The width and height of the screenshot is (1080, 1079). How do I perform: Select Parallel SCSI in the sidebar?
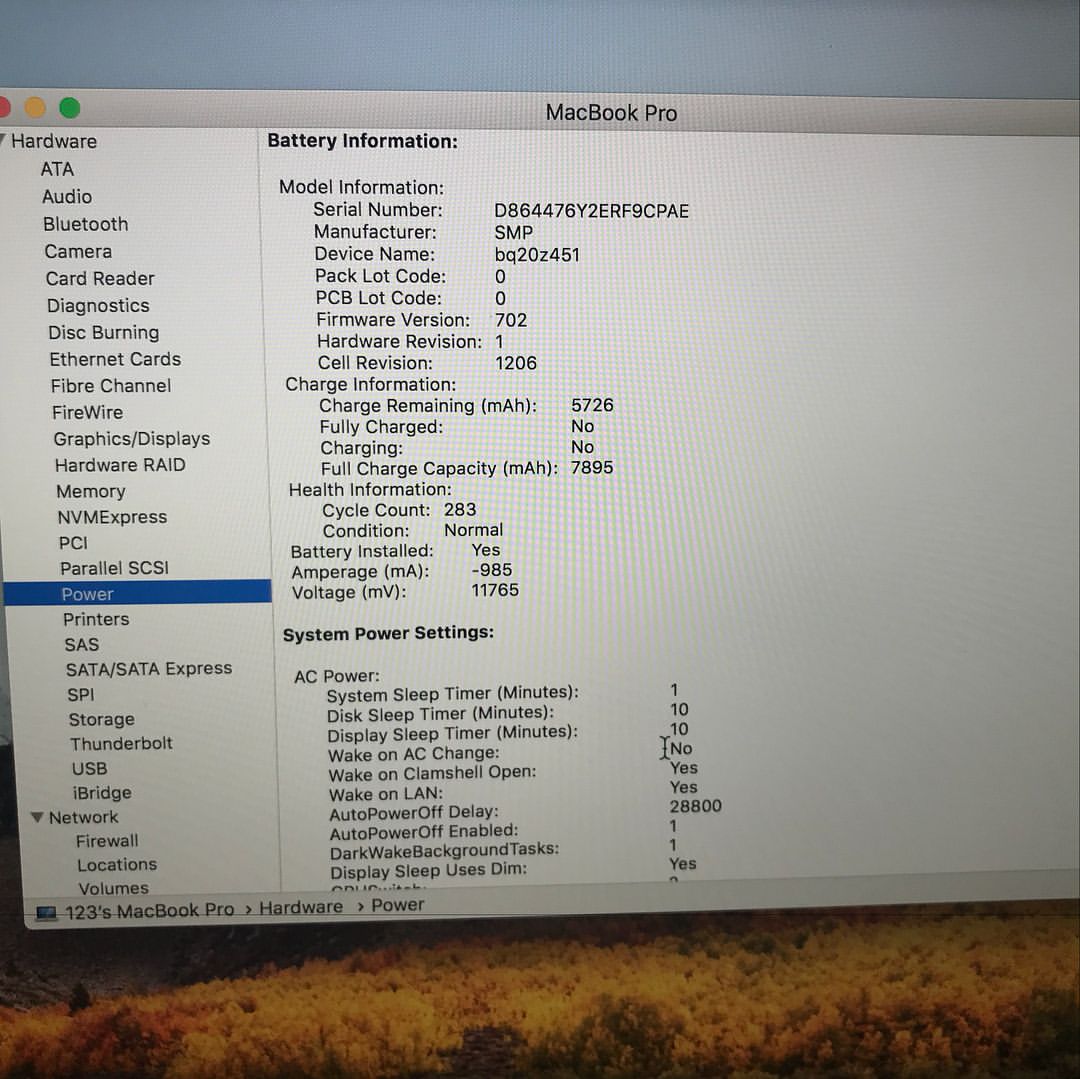click(x=114, y=568)
